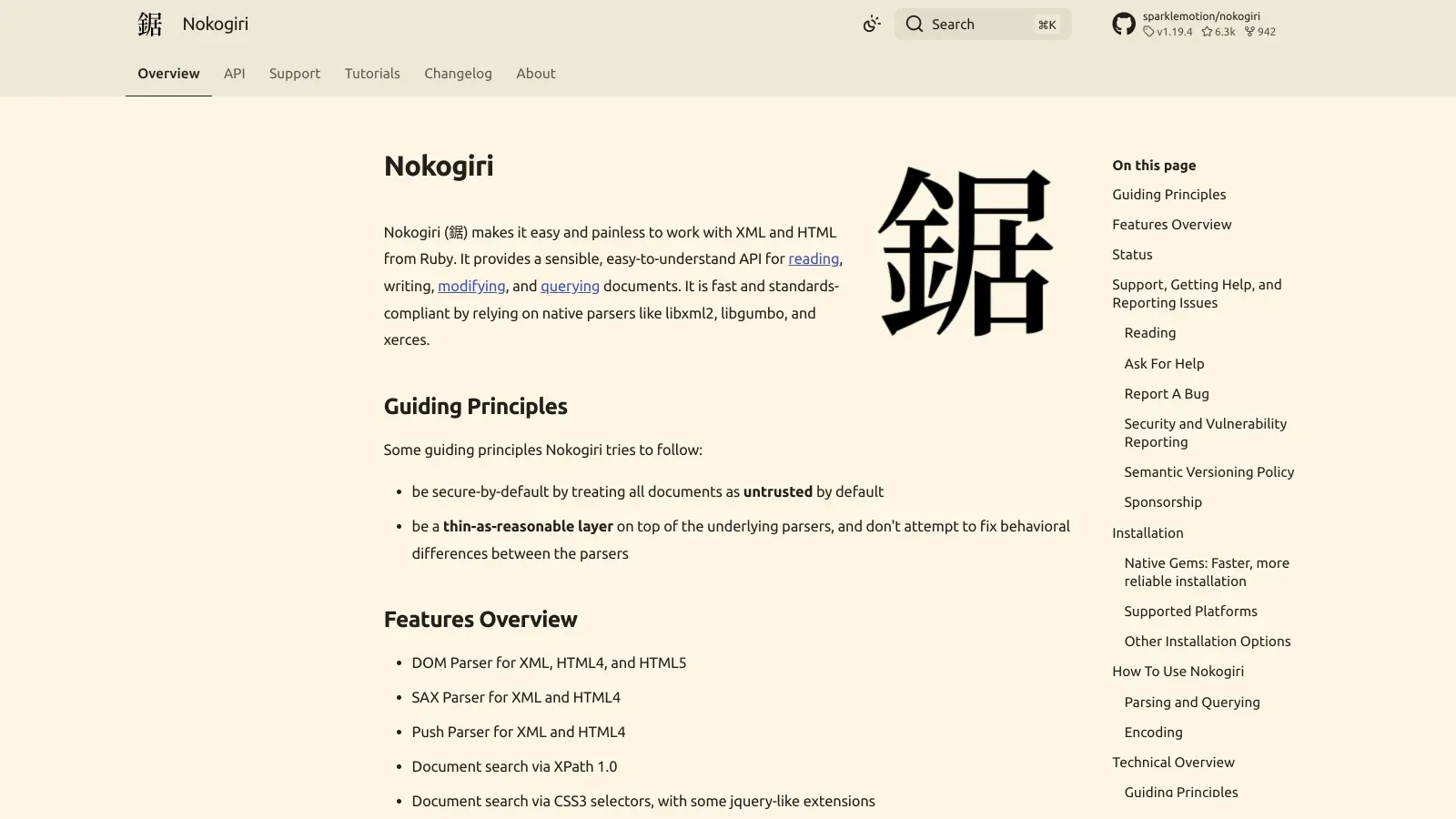Jump to Encoding section
The image size is (1456, 819).
tap(1153, 733)
